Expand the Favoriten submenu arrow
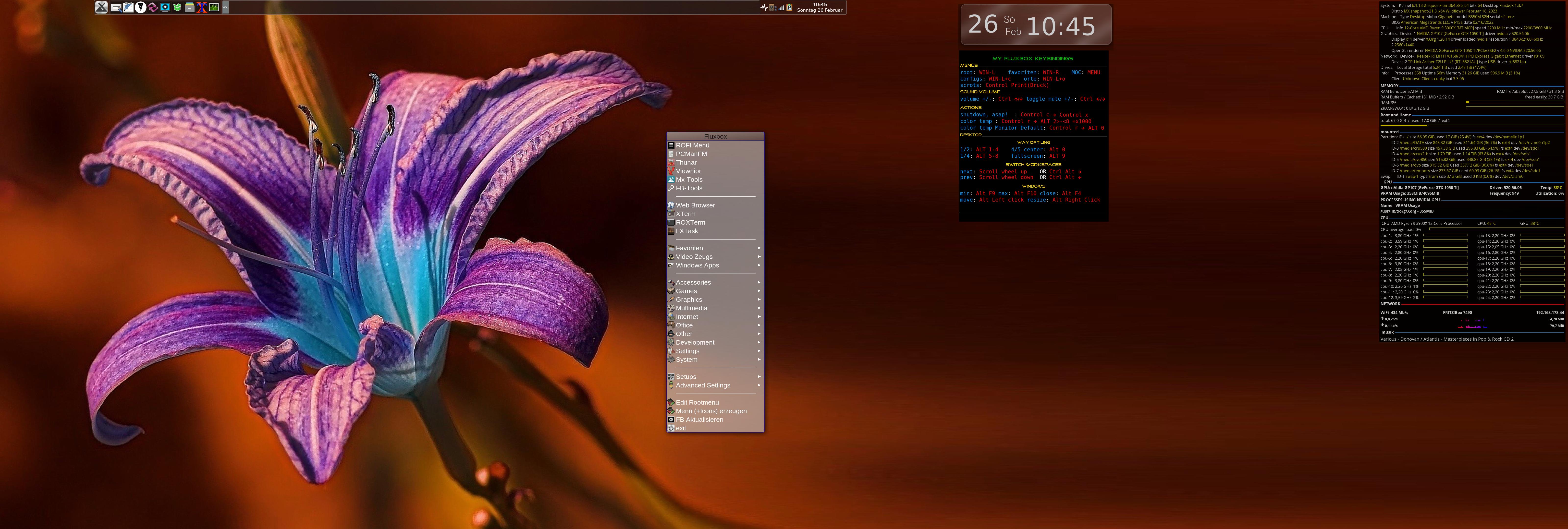Viewport: 1568px width, 529px height. (x=759, y=248)
